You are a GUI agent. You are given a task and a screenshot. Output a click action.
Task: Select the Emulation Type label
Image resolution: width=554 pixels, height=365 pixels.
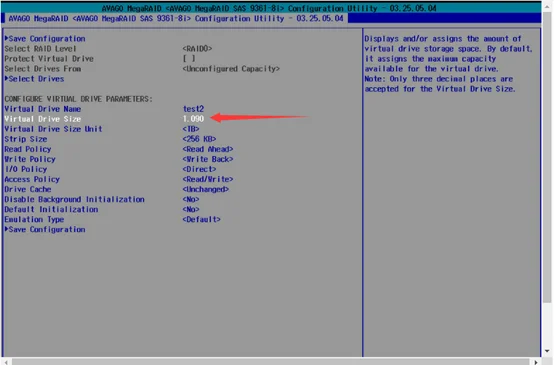[x=34, y=219]
